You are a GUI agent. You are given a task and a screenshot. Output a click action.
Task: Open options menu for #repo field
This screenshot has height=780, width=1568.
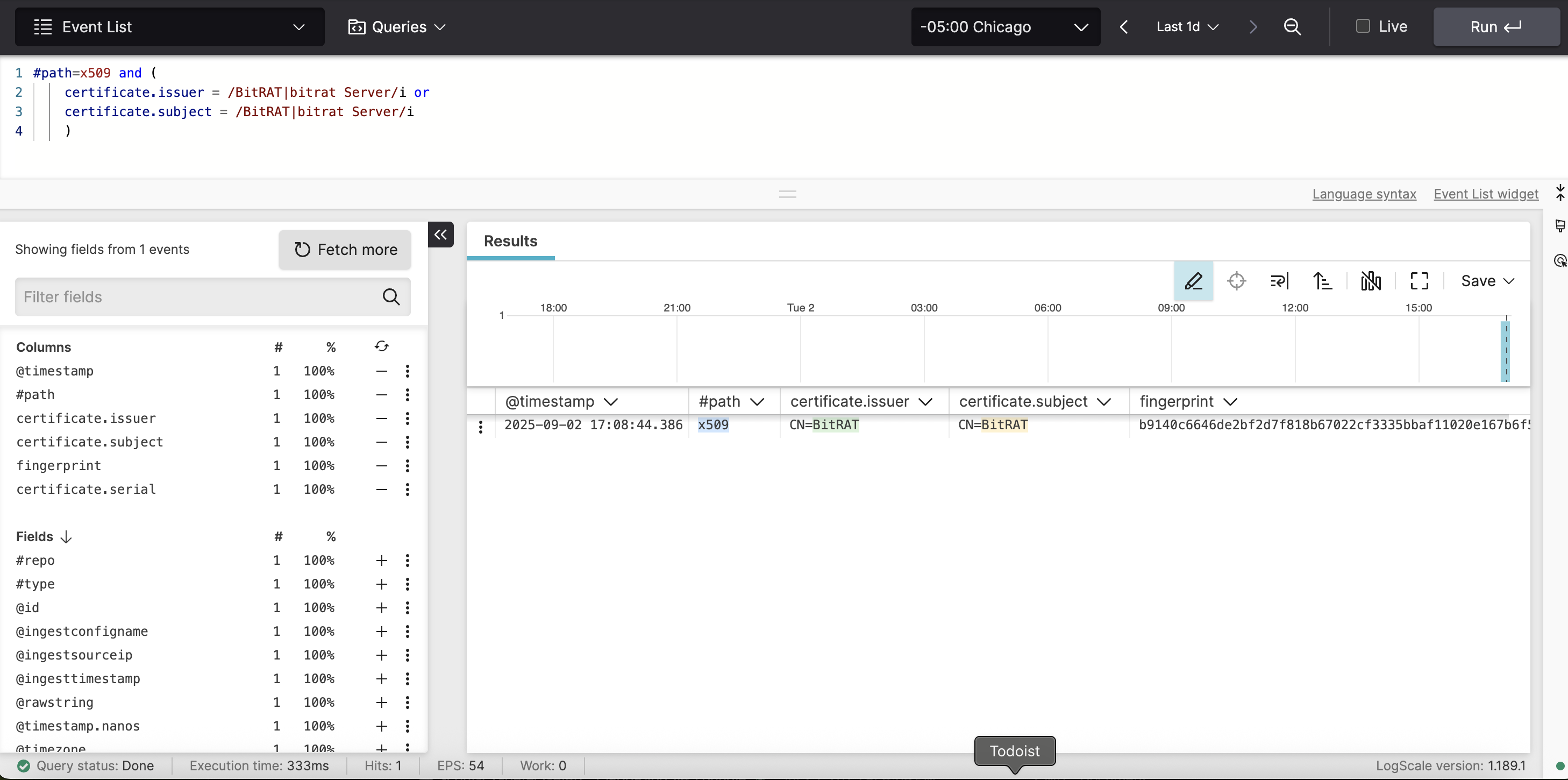(x=407, y=560)
